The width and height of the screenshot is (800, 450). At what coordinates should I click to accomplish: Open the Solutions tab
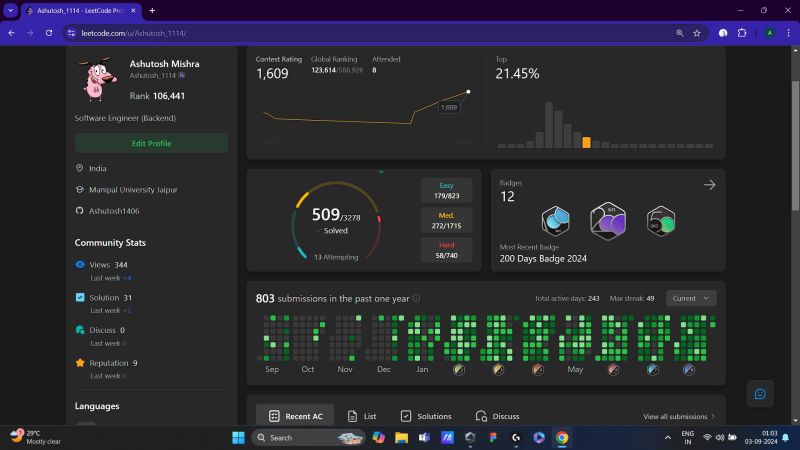(x=426, y=416)
